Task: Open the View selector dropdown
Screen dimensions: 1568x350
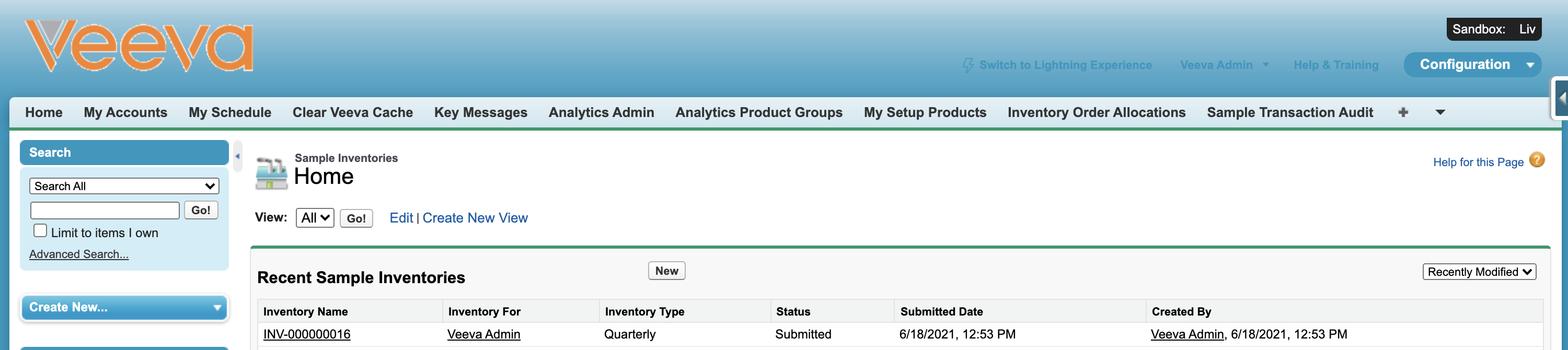Action: 315,218
